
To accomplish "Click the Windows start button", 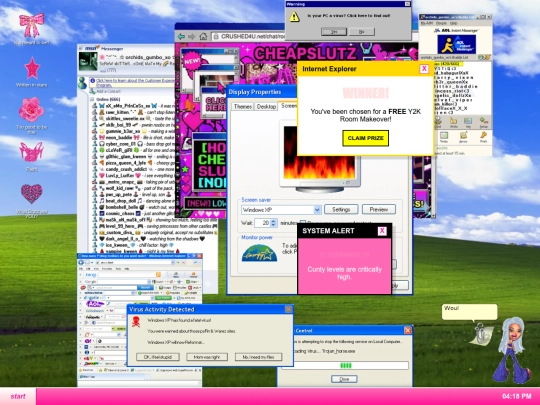I will tap(18, 396).
